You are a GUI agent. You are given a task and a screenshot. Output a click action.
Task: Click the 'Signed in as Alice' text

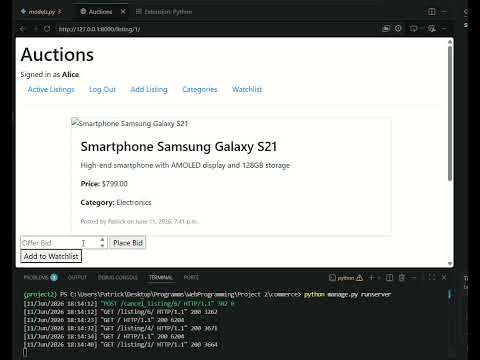[50, 74]
